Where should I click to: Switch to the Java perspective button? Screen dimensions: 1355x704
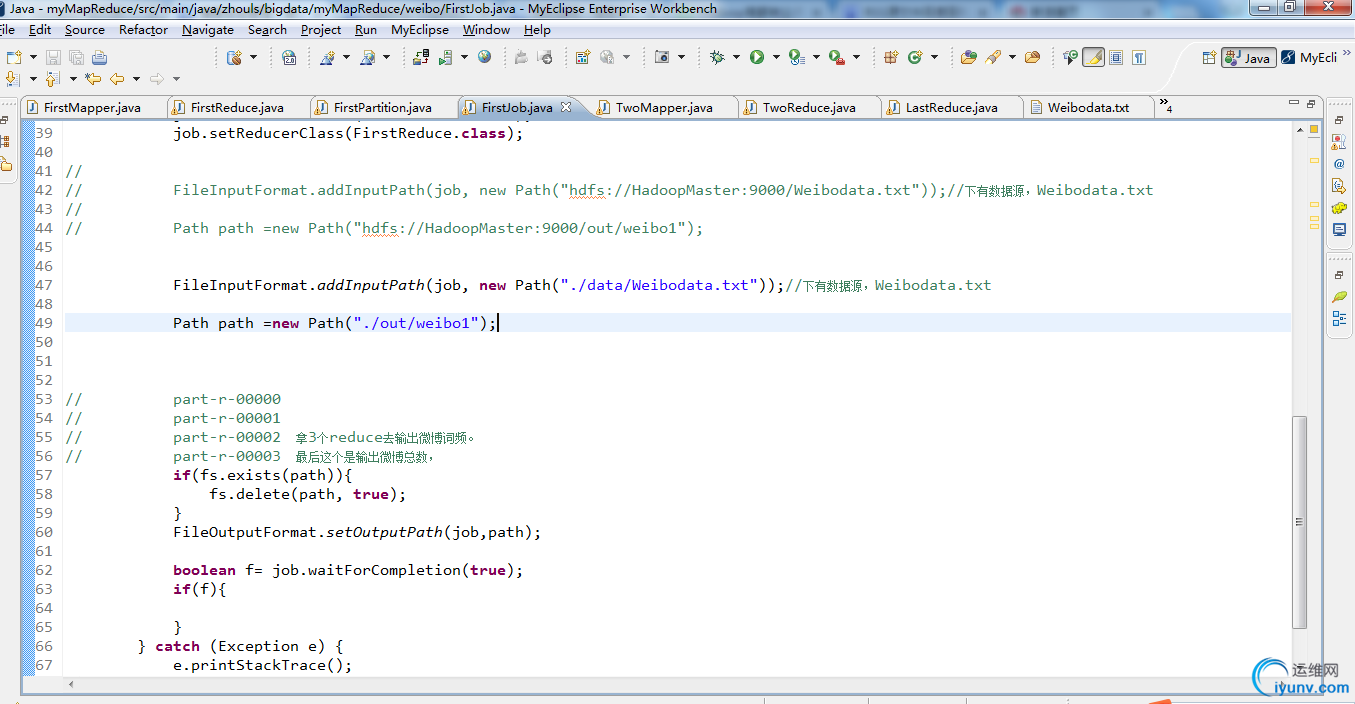1248,58
